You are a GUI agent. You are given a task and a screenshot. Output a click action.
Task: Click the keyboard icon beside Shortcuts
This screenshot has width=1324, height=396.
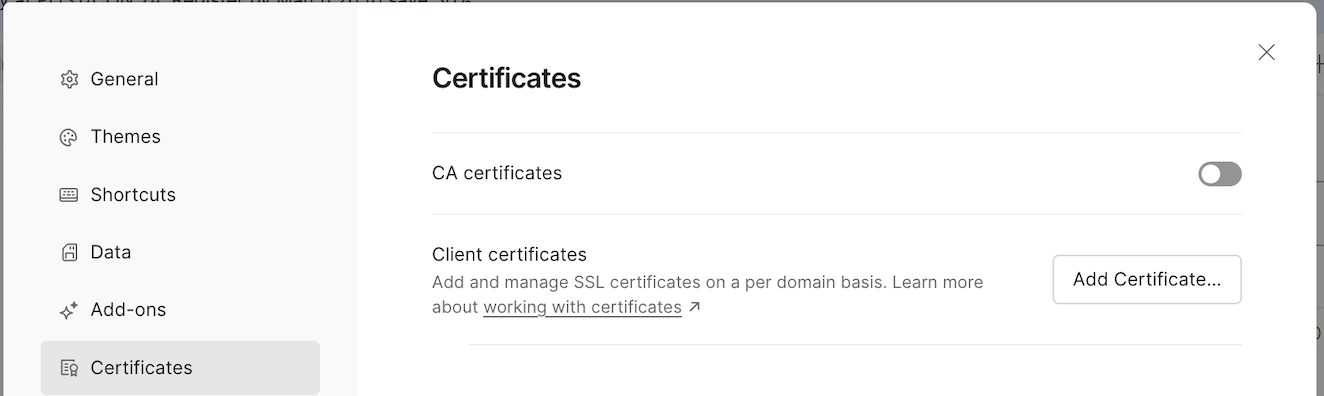coord(69,195)
